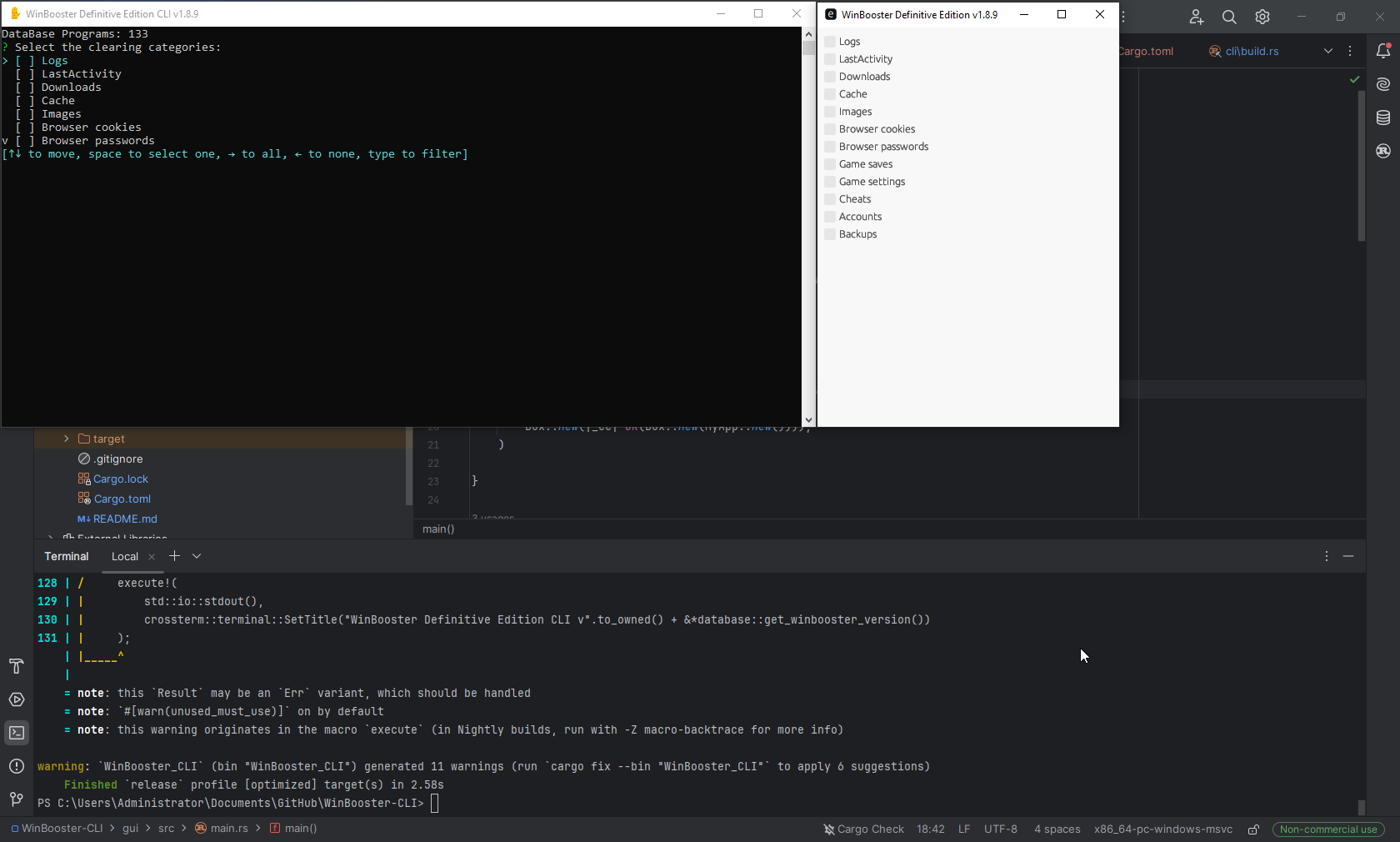Select the Local terminal tab
This screenshot has height=842, width=1400.
[x=125, y=556]
